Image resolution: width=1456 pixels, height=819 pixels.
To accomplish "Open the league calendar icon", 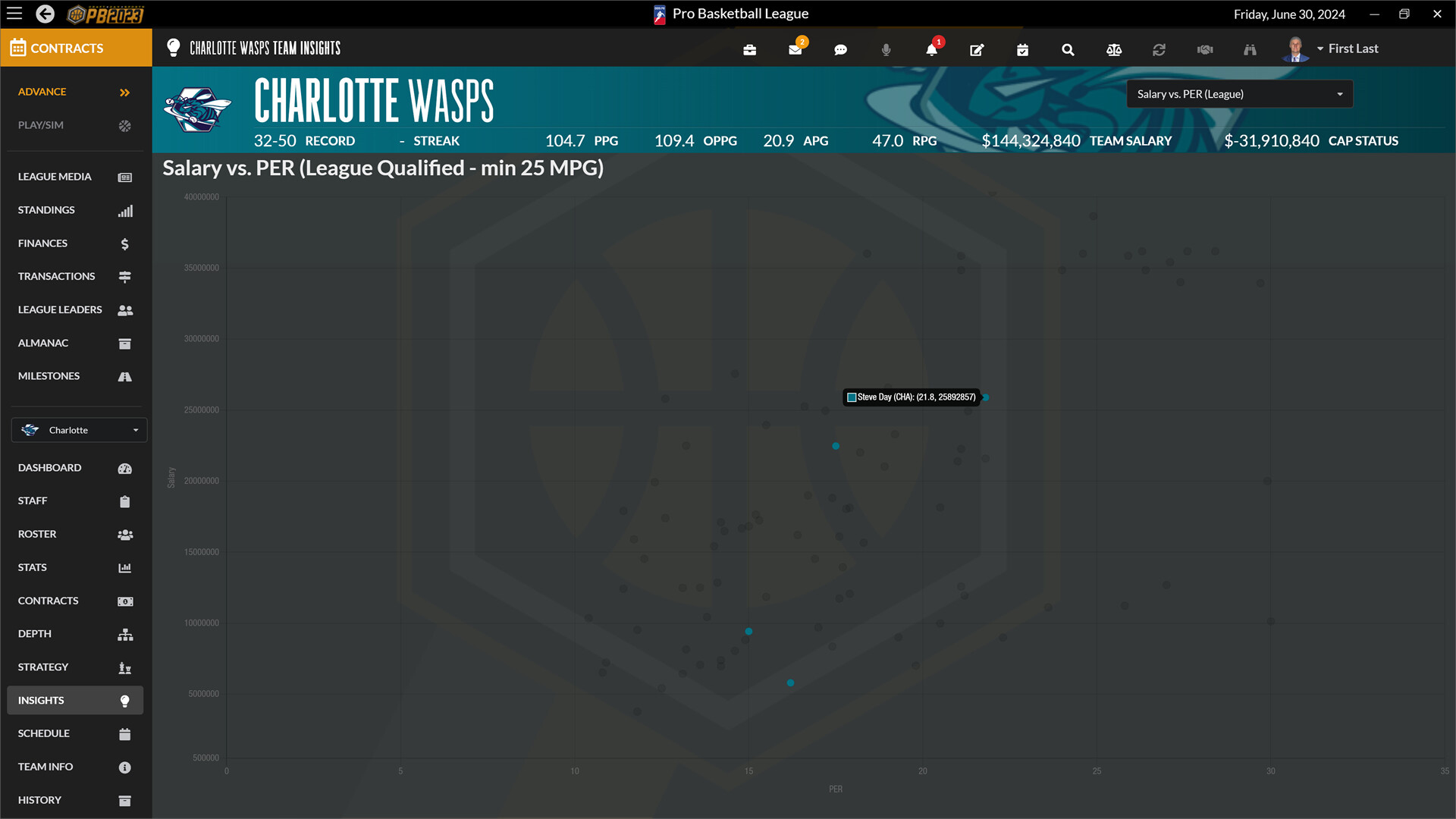I will [1022, 49].
